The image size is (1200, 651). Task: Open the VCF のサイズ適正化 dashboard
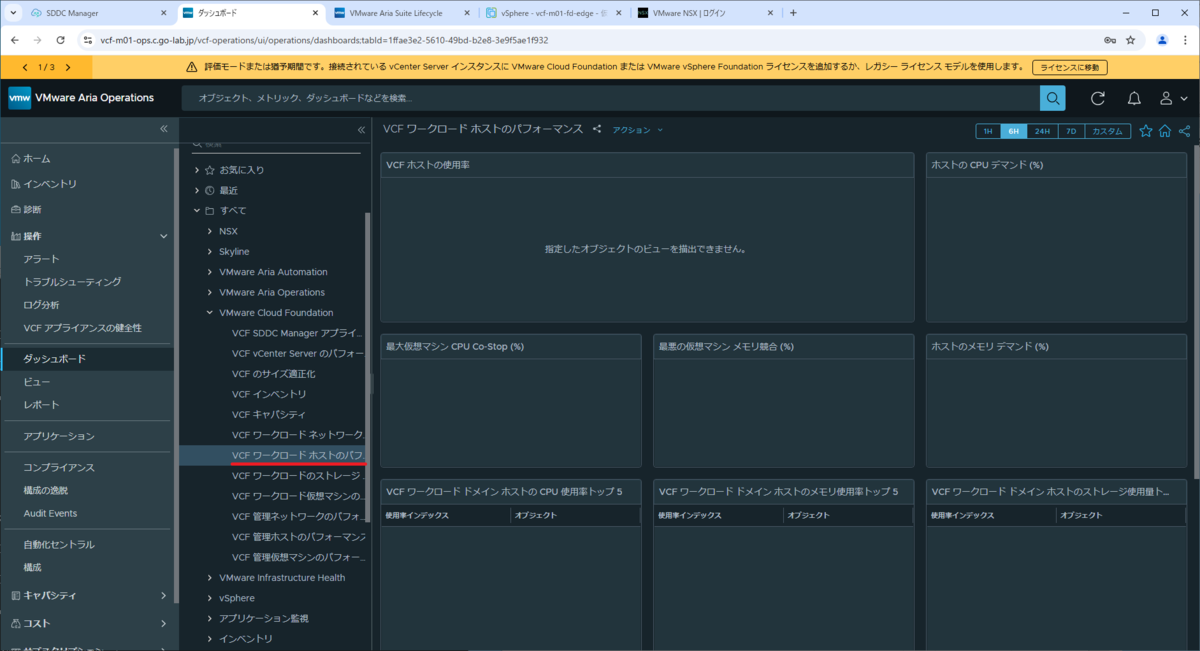tap(274, 374)
